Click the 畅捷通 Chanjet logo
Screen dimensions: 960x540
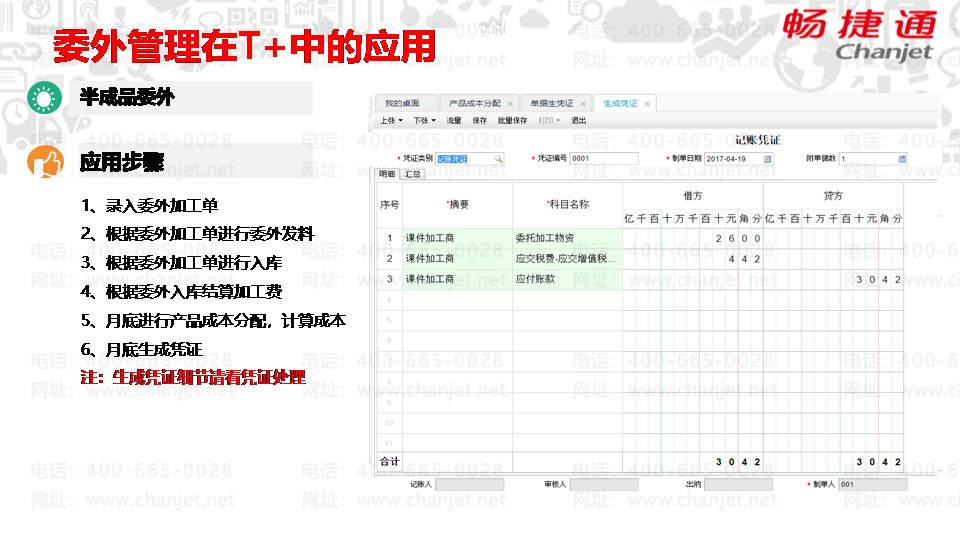point(860,36)
